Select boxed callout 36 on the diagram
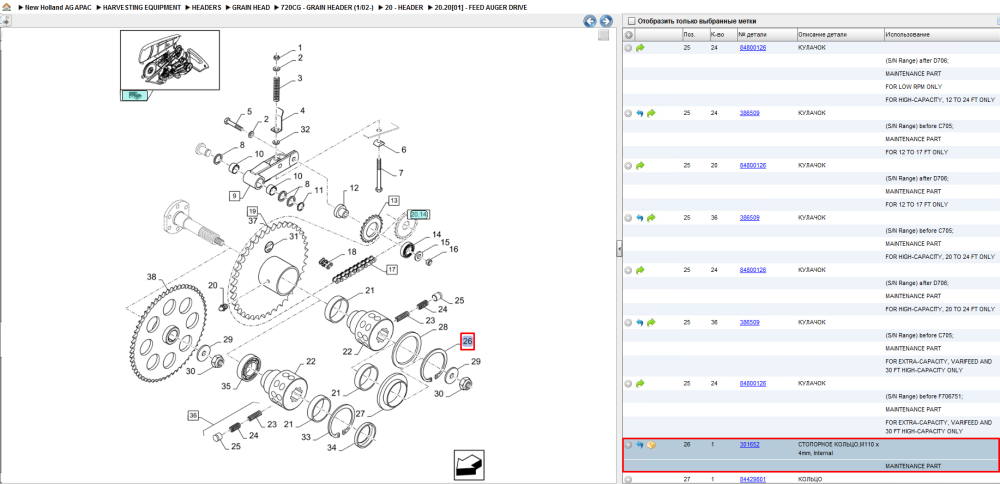The height and width of the screenshot is (484, 1000). [x=194, y=415]
